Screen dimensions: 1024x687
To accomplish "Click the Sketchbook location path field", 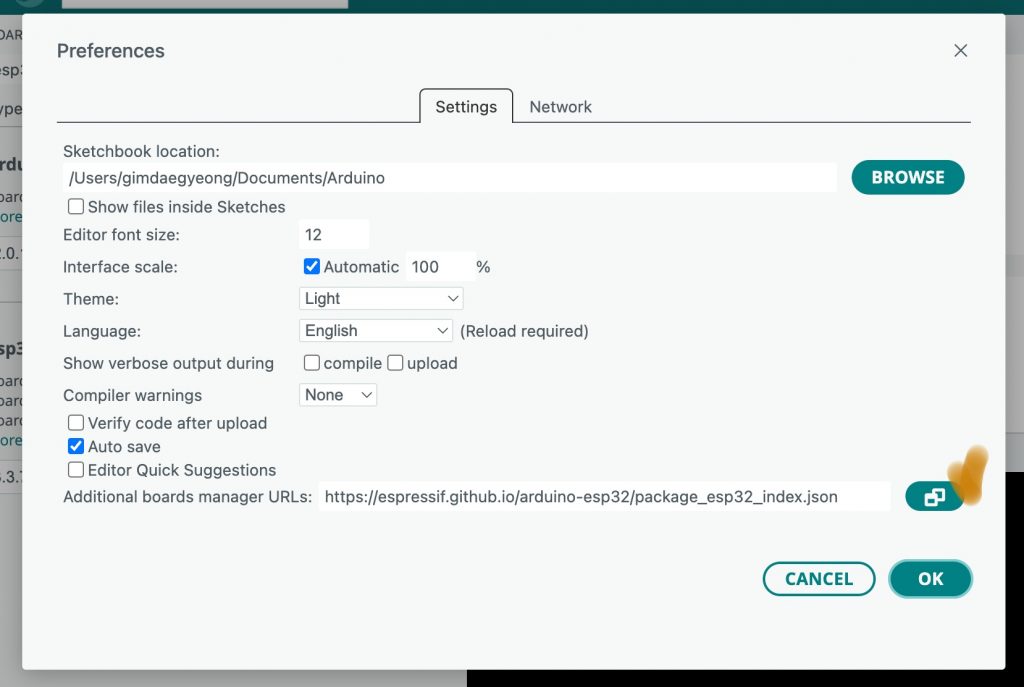I will [449, 178].
